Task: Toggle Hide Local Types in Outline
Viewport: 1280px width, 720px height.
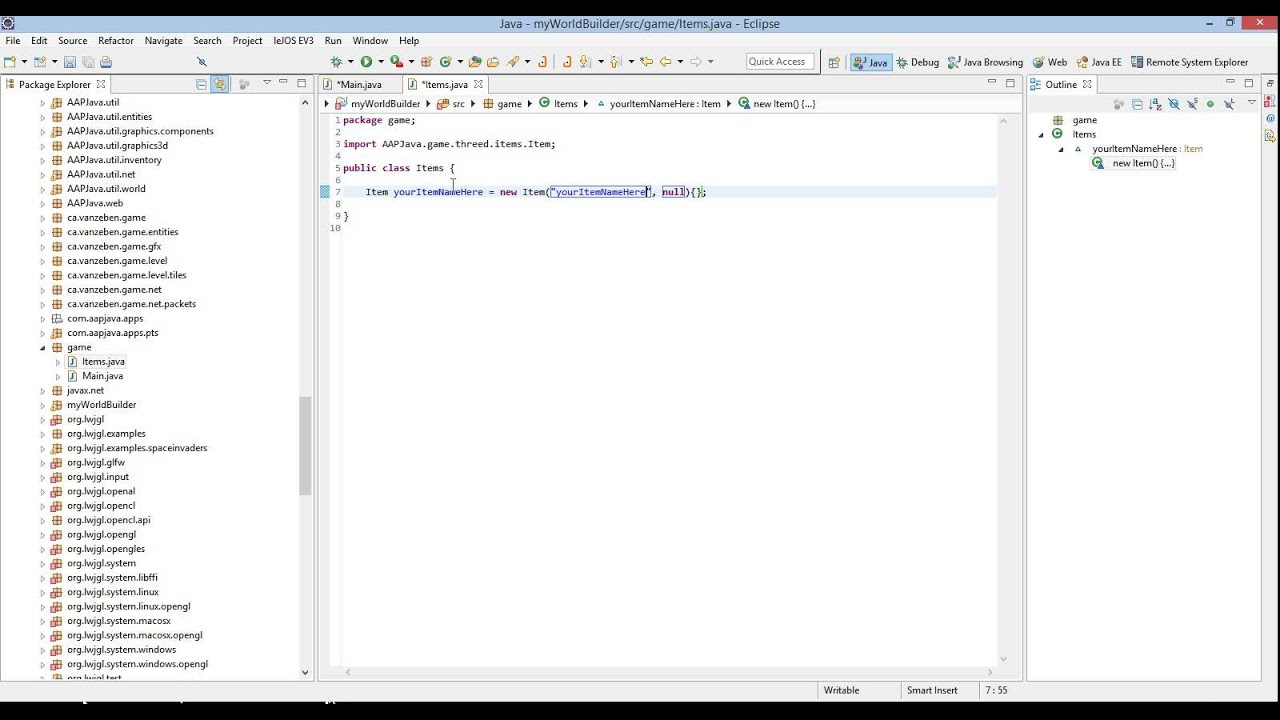Action: pyautogui.click(x=1229, y=104)
